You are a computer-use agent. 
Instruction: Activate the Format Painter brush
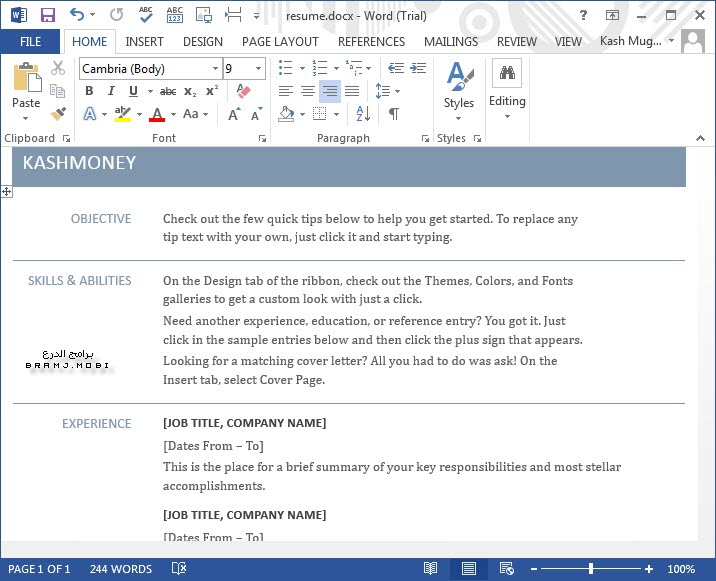click(58, 114)
